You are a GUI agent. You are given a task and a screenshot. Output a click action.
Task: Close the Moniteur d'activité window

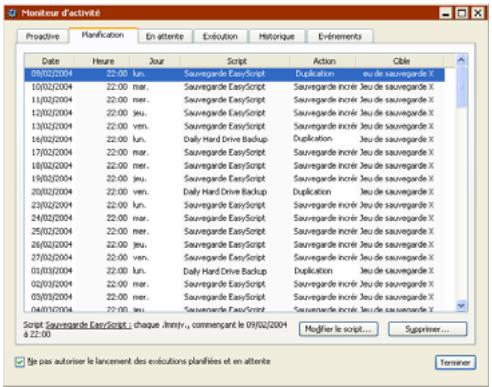click(478, 13)
